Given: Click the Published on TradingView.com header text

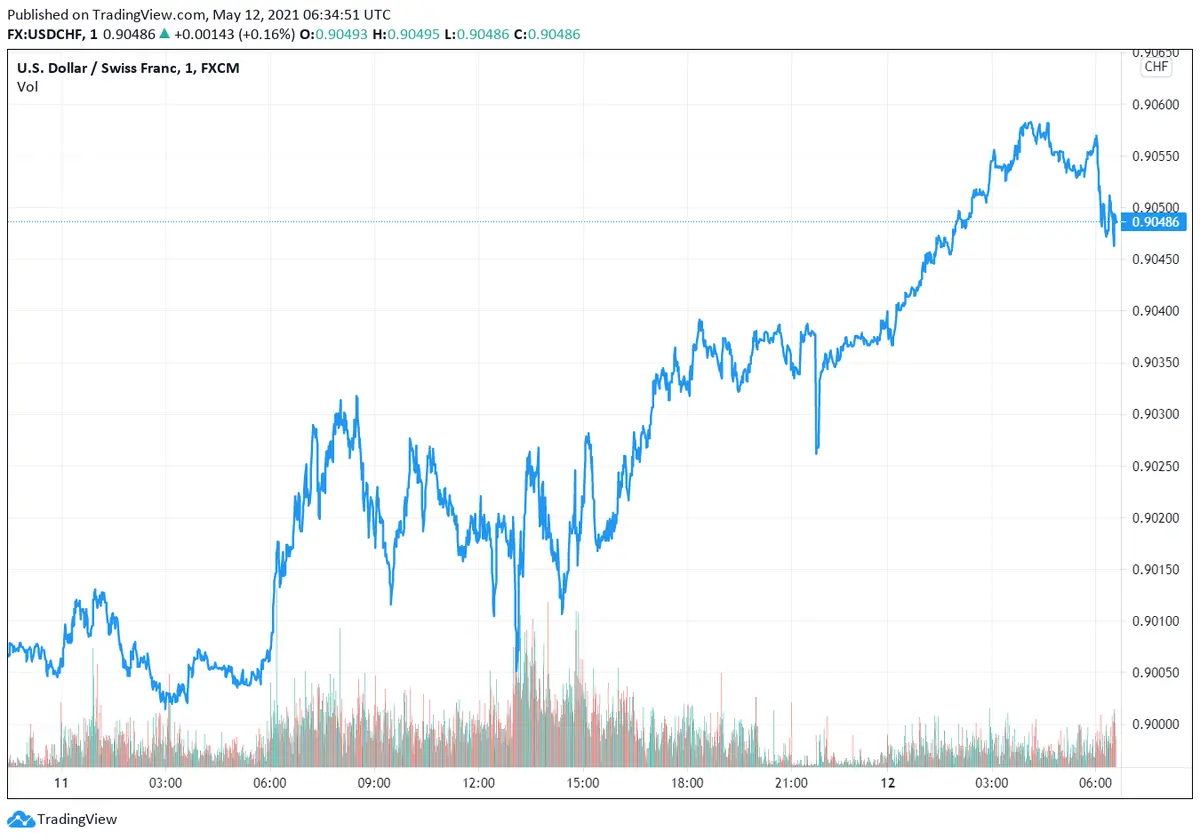Looking at the screenshot, I should point(199,15).
